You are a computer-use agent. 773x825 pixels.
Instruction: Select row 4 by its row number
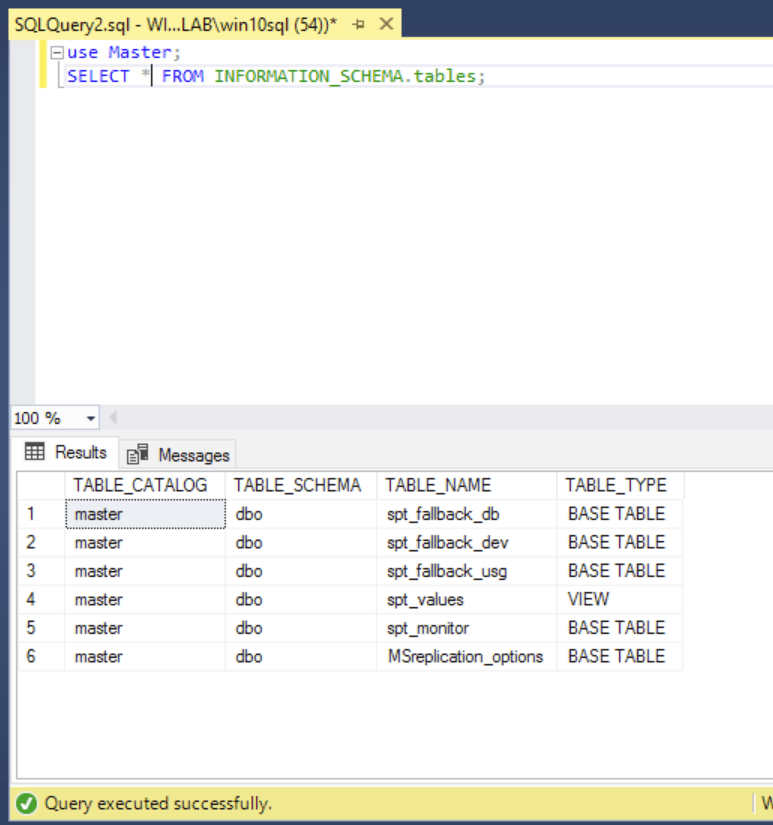(32, 600)
